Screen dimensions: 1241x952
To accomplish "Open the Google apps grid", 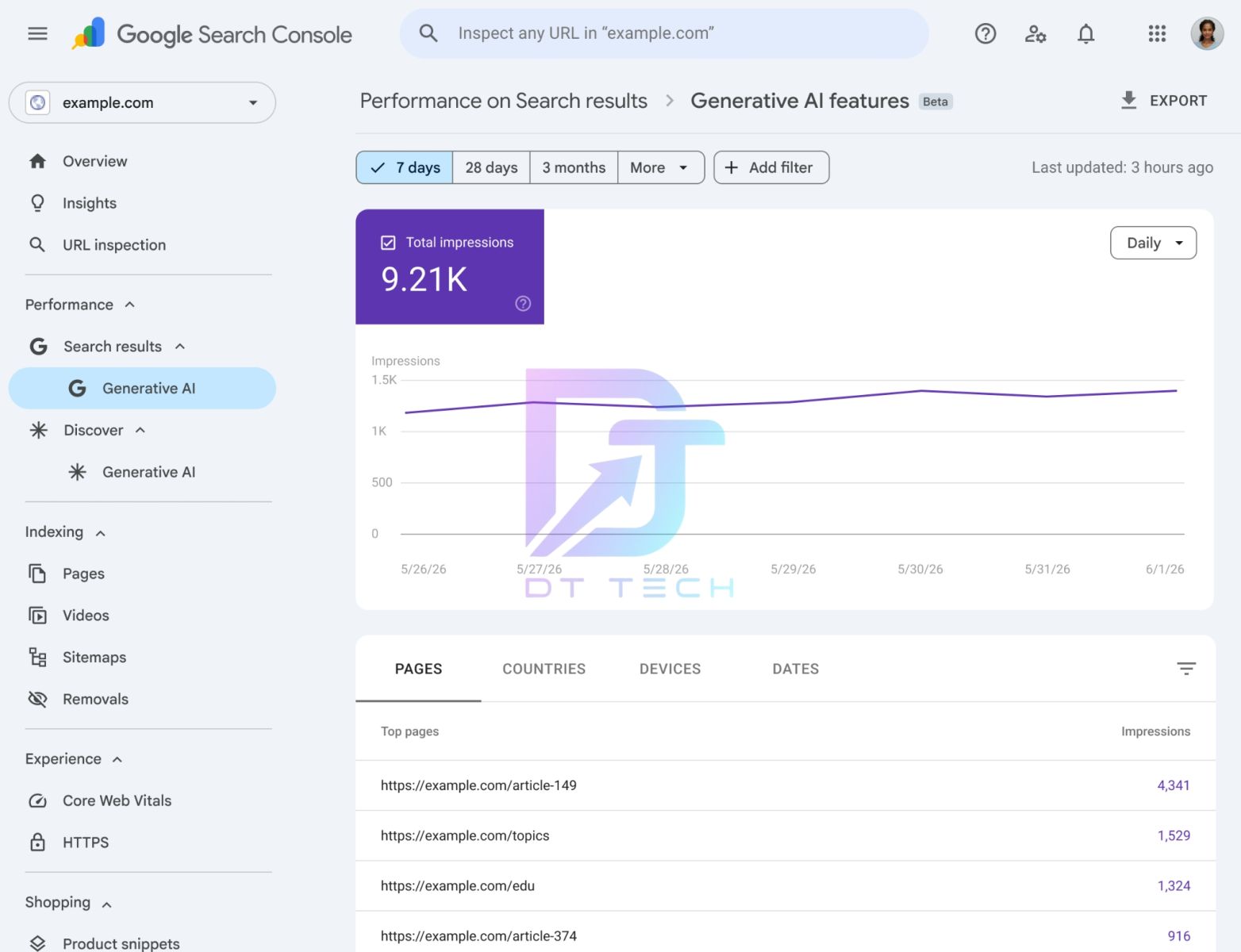I will pos(1157,33).
